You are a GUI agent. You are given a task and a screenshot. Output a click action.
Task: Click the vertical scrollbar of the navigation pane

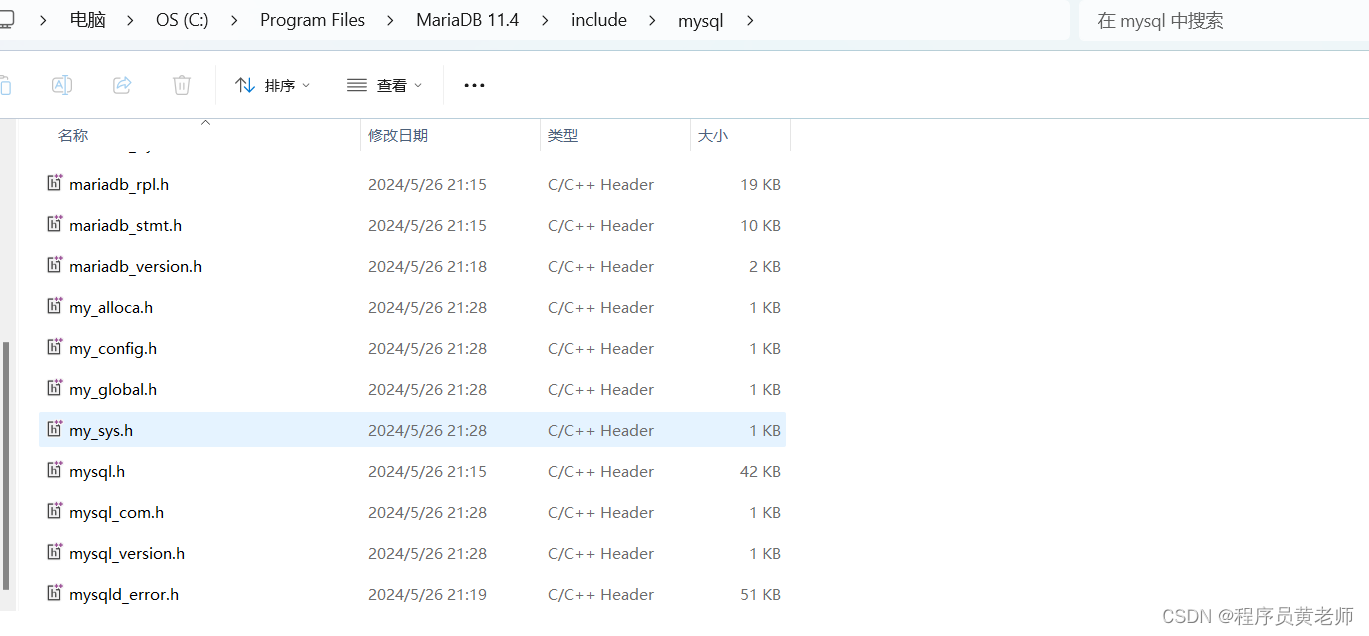coord(6,465)
